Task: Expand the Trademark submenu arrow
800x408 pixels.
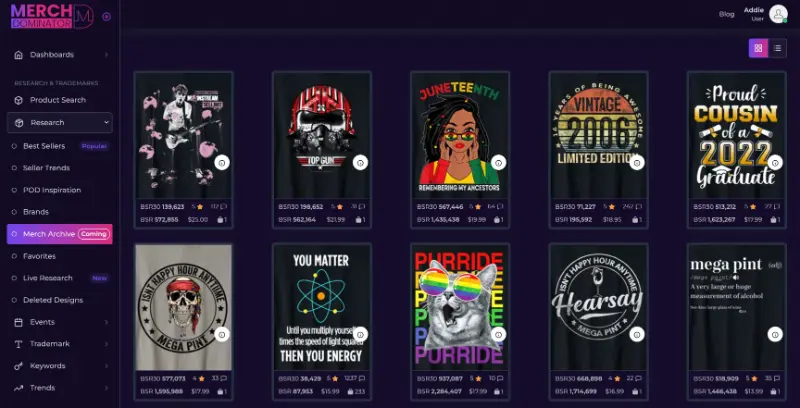Action: click(x=106, y=344)
